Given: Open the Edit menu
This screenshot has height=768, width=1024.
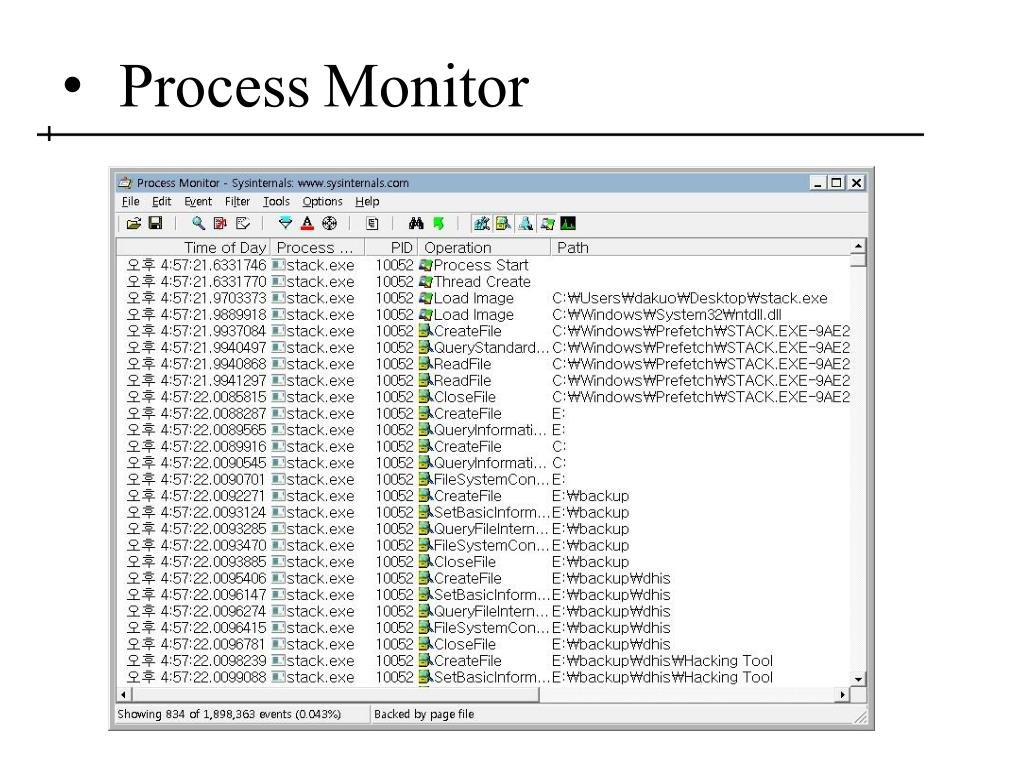Looking at the screenshot, I should (161, 201).
